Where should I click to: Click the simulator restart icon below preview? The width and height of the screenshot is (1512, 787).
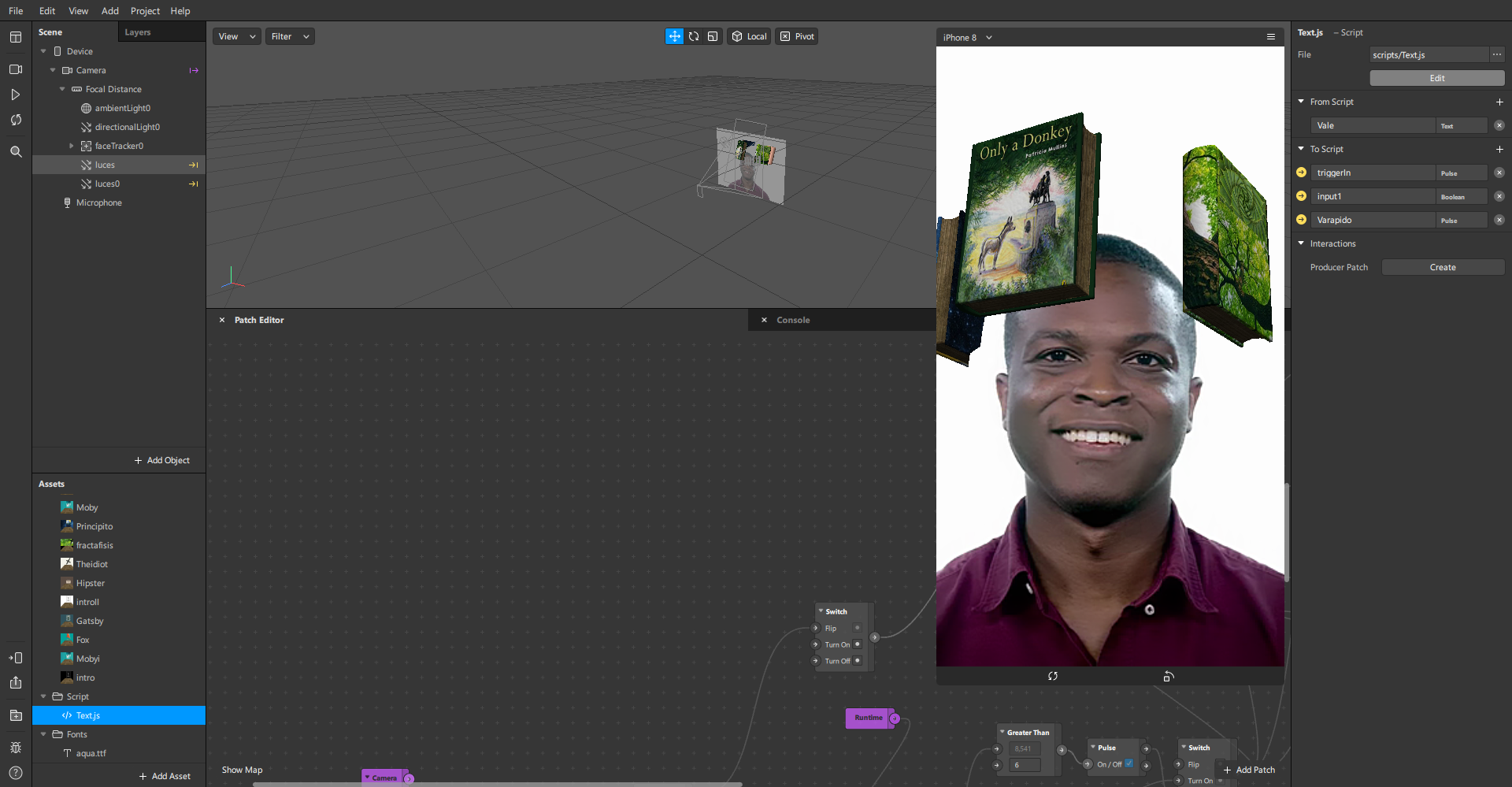point(1053,676)
